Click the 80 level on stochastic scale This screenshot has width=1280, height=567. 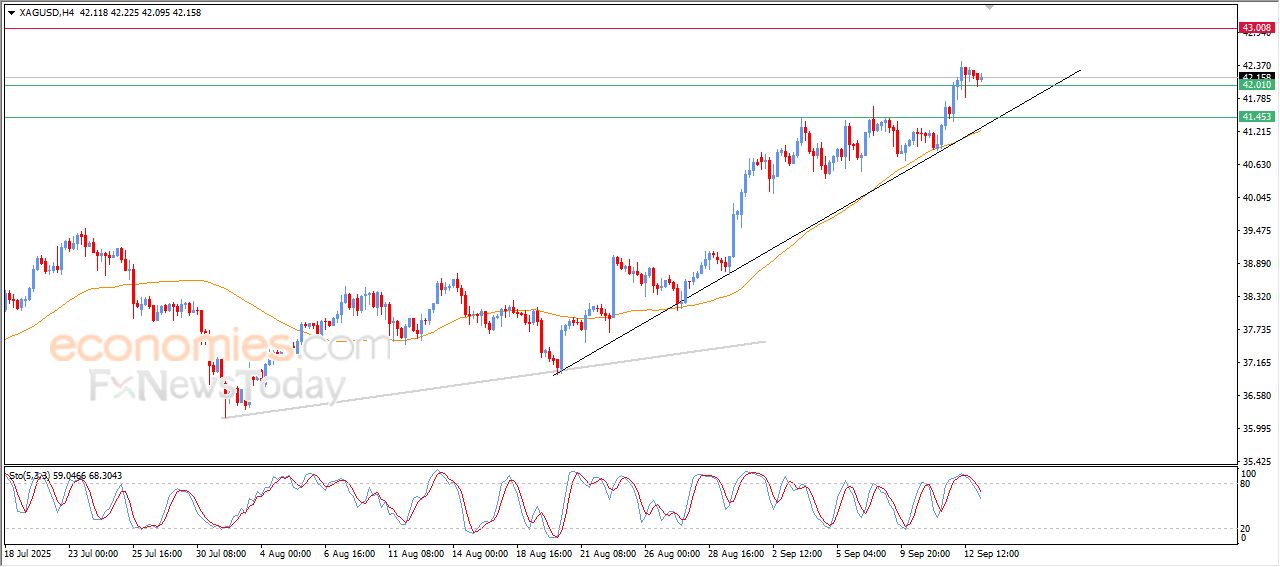tap(1247, 484)
